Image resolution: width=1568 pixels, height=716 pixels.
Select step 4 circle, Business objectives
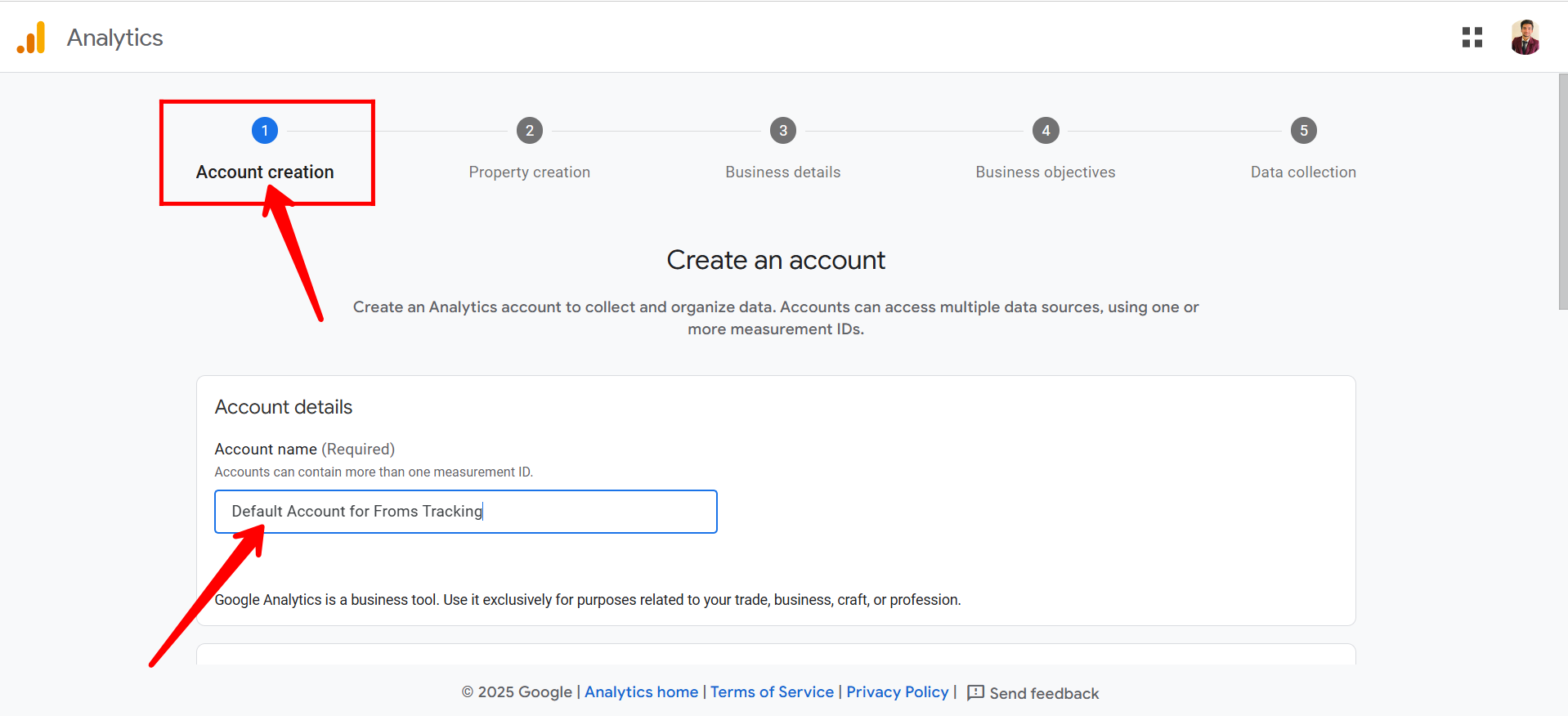coord(1046,131)
